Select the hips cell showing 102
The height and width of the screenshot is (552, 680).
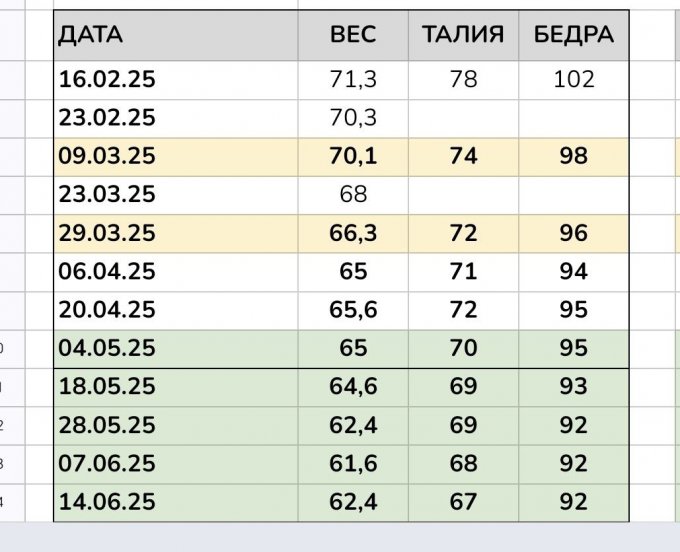click(573, 80)
